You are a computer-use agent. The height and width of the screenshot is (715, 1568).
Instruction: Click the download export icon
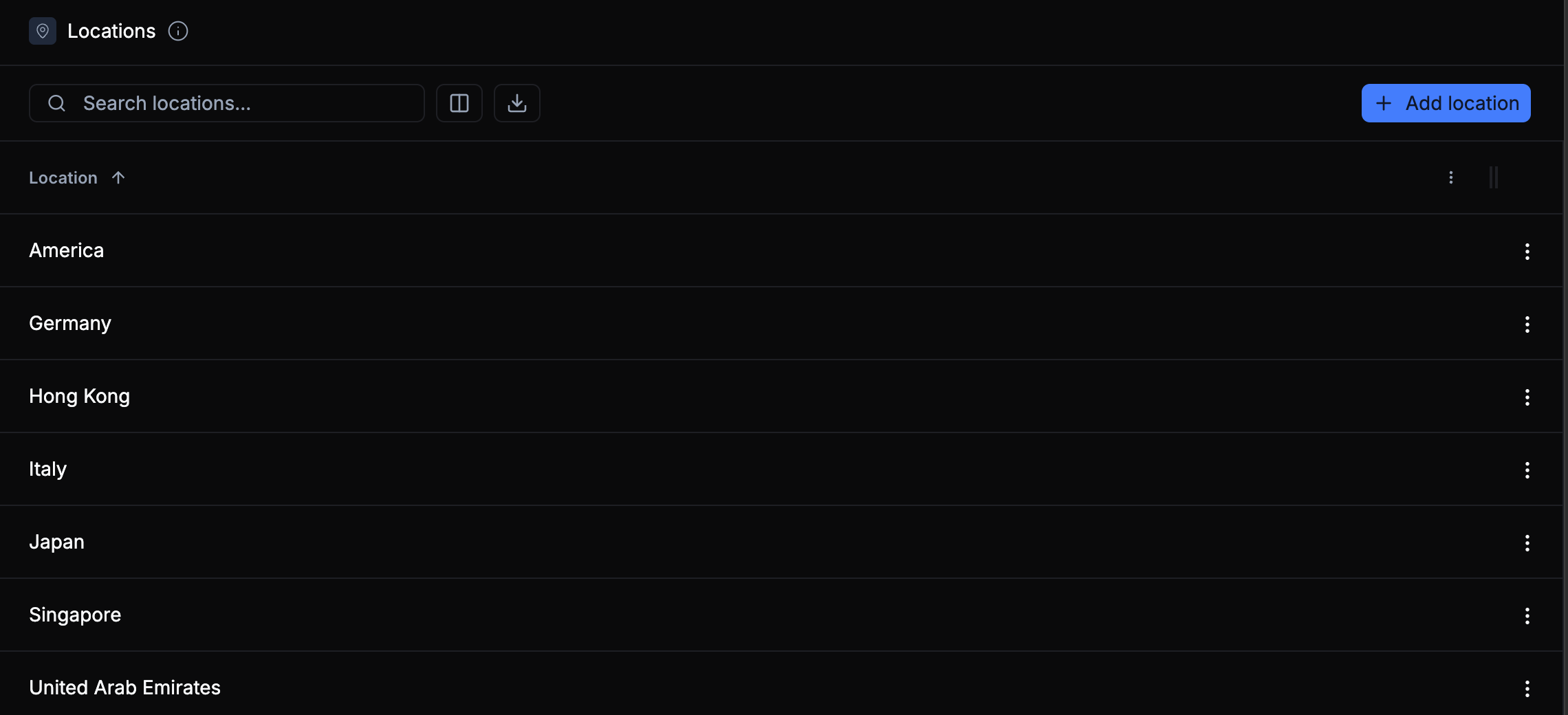pos(517,103)
